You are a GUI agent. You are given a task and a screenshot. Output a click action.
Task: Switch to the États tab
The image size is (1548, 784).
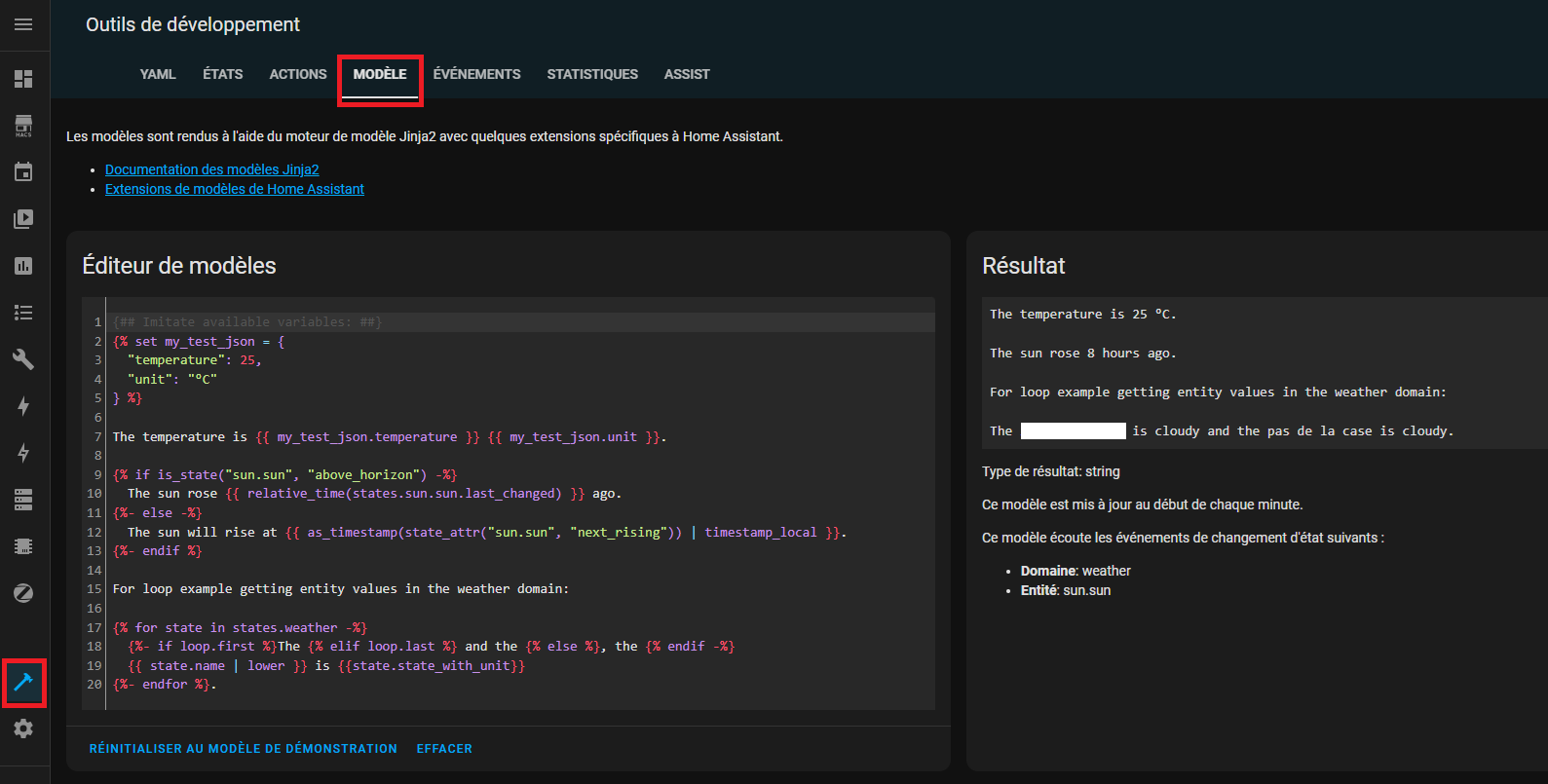[223, 74]
